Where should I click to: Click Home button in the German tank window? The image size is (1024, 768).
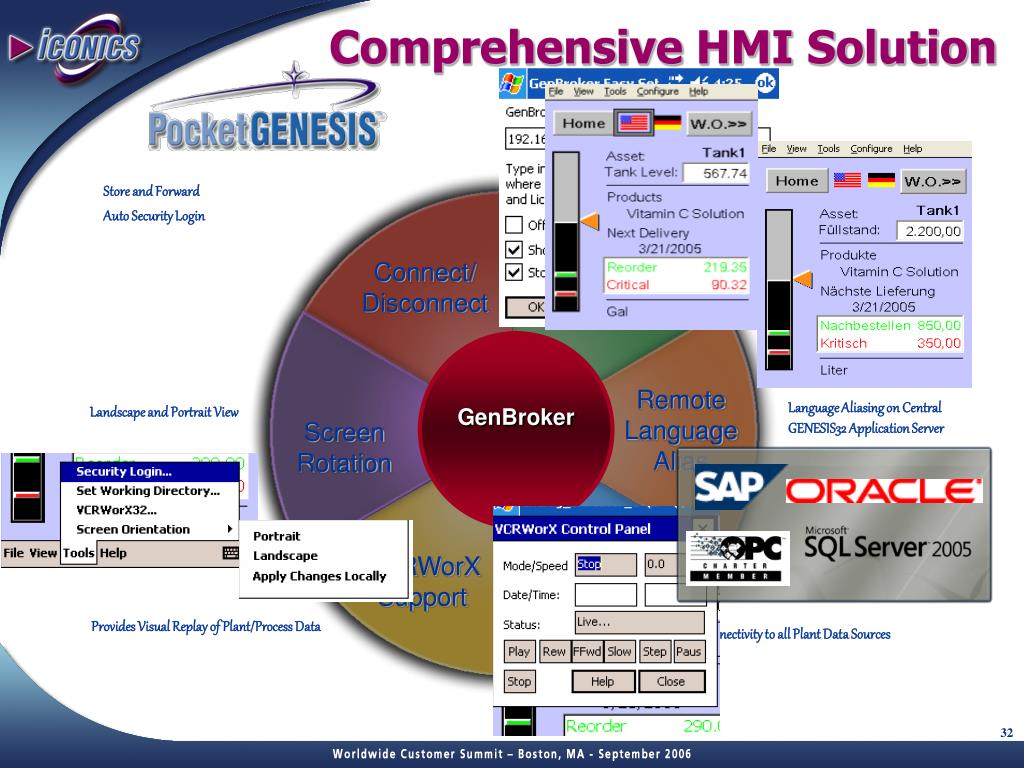tap(797, 181)
